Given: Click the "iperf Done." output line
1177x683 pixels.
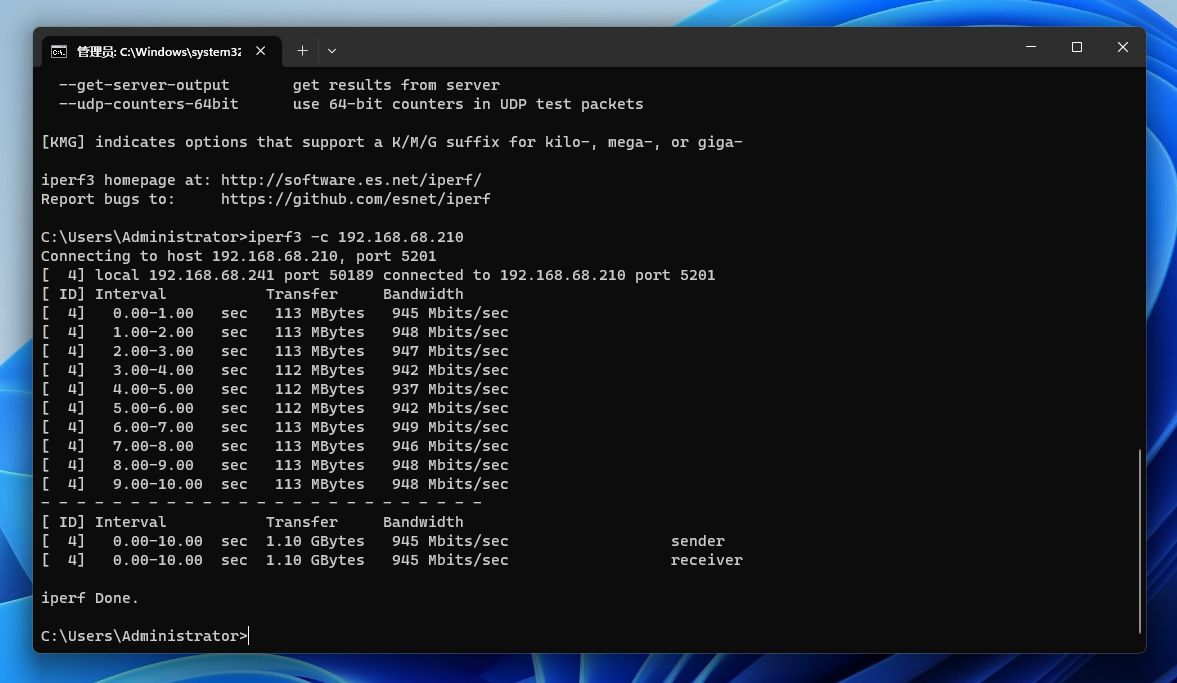Looking at the screenshot, I should tap(90, 598).
